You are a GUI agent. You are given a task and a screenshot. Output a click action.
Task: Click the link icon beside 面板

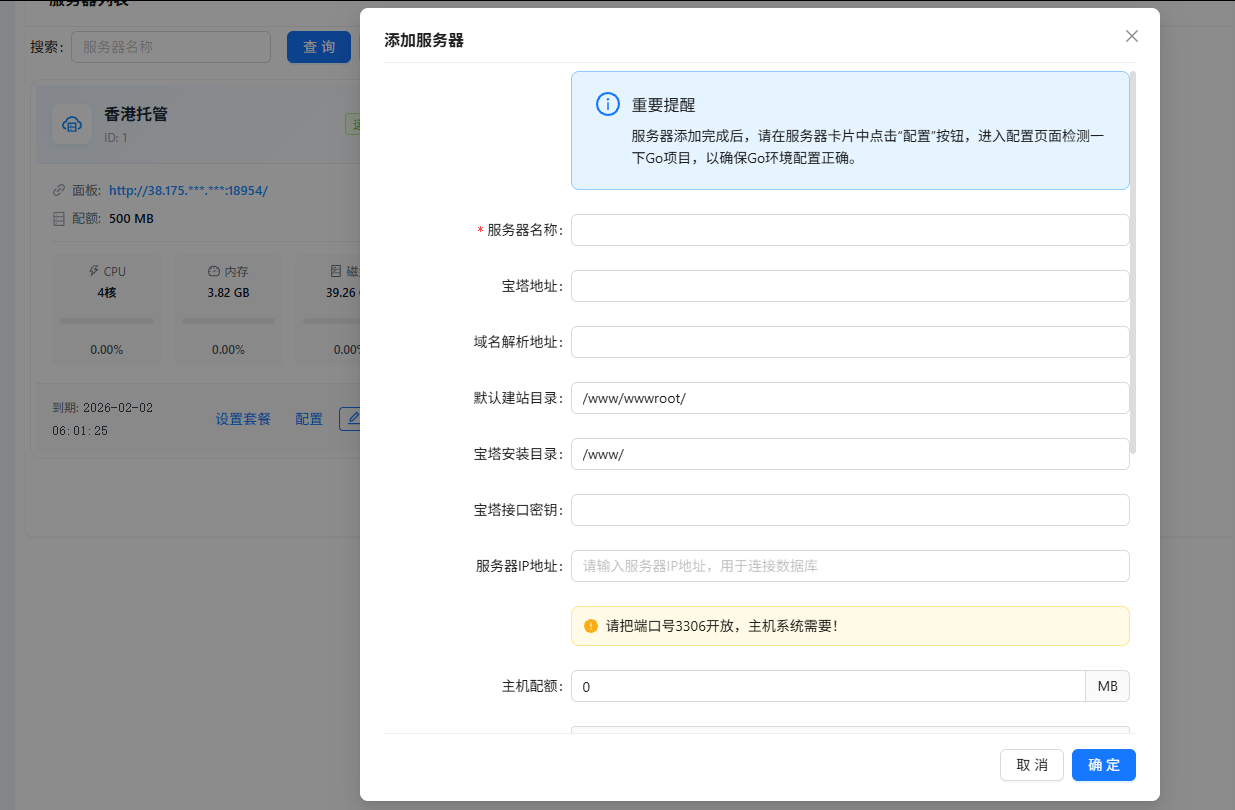[x=59, y=189]
